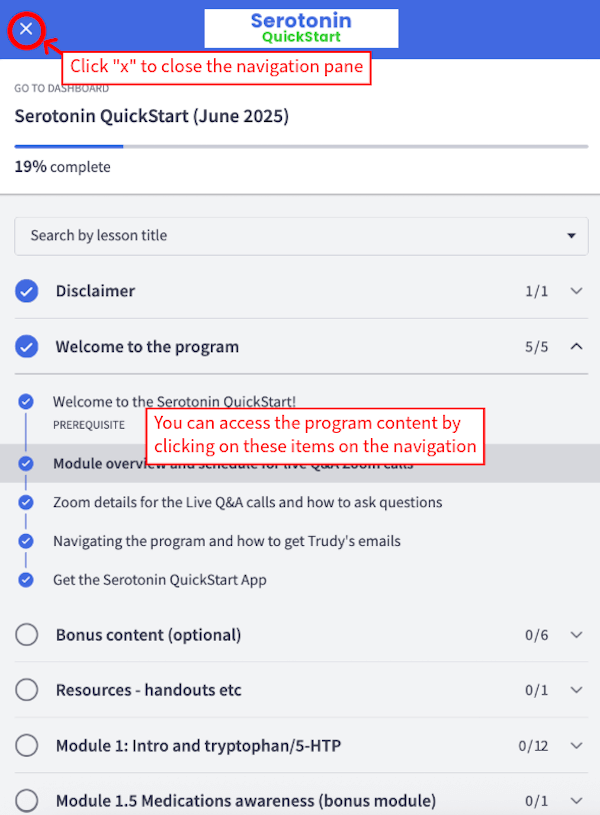Click checkmark icon next to Get the Serotonin QuickStart App
Viewport: 600px width, 815px height.
pyautogui.click(x=26, y=580)
